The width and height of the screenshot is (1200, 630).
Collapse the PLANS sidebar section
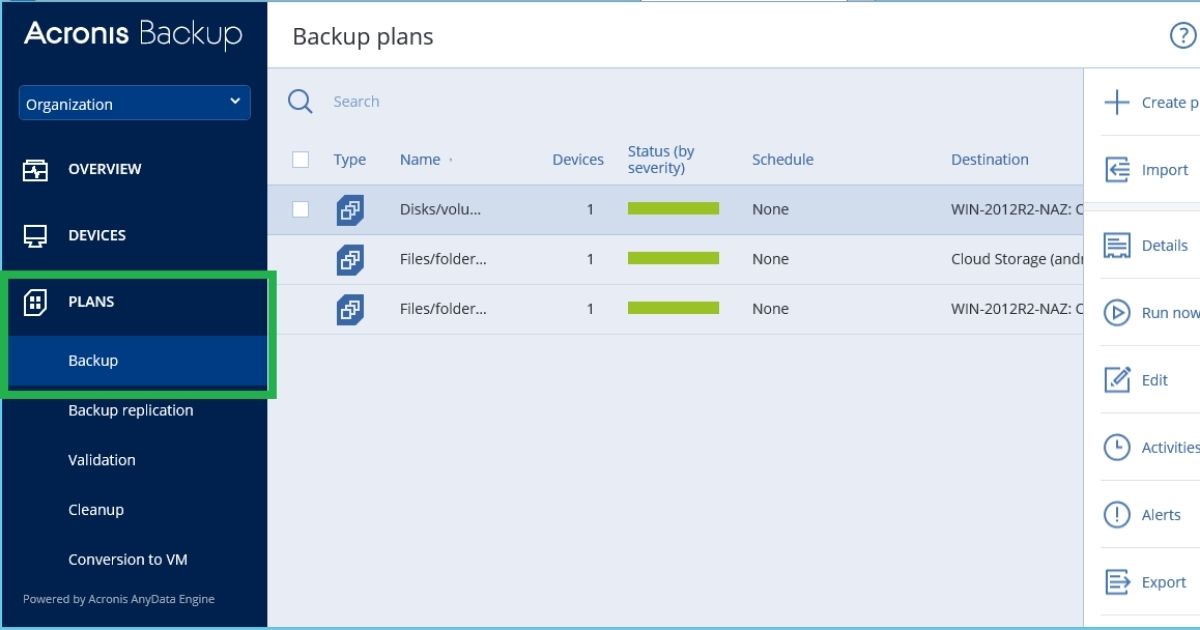click(x=91, y=302)
